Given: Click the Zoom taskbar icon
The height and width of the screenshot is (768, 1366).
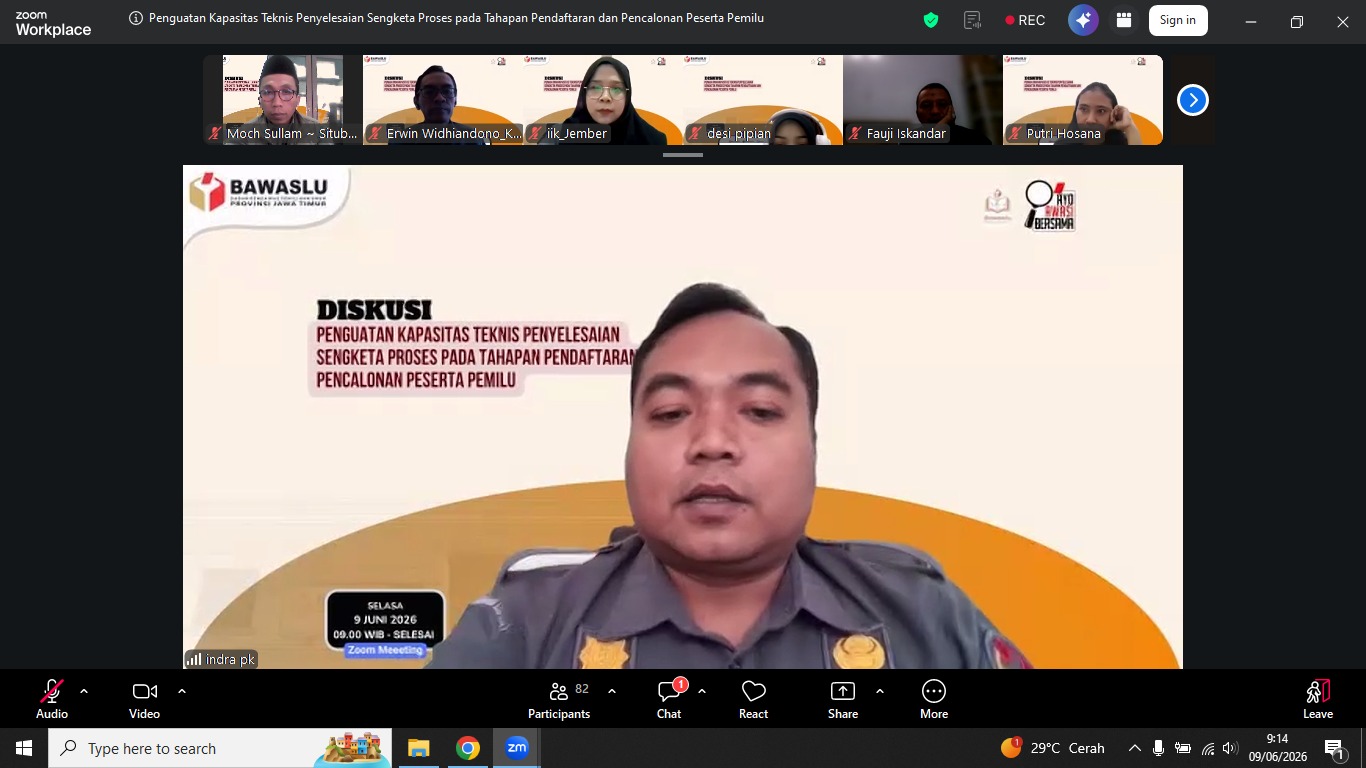Looking at the screenshot, I should tap(516, 748).
